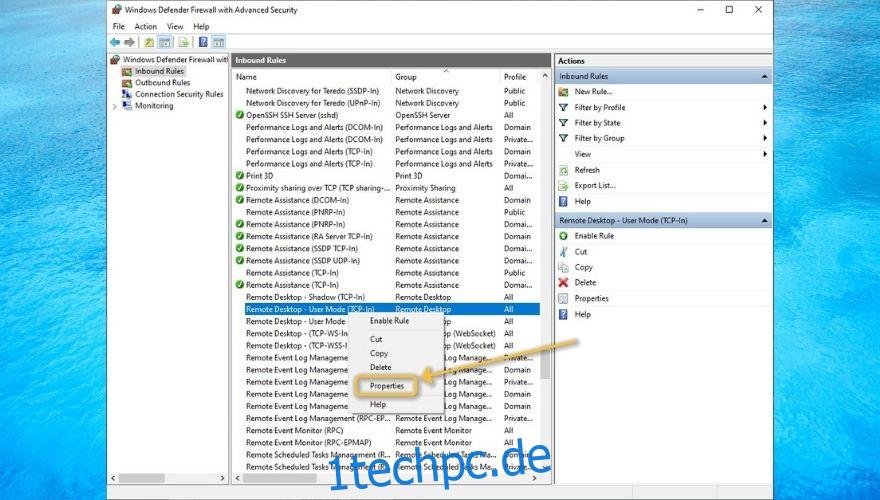The width and height of the screenshot is (880, 500).
Task: Choose Enable Rule in the context menu
Action: point(389,321)
